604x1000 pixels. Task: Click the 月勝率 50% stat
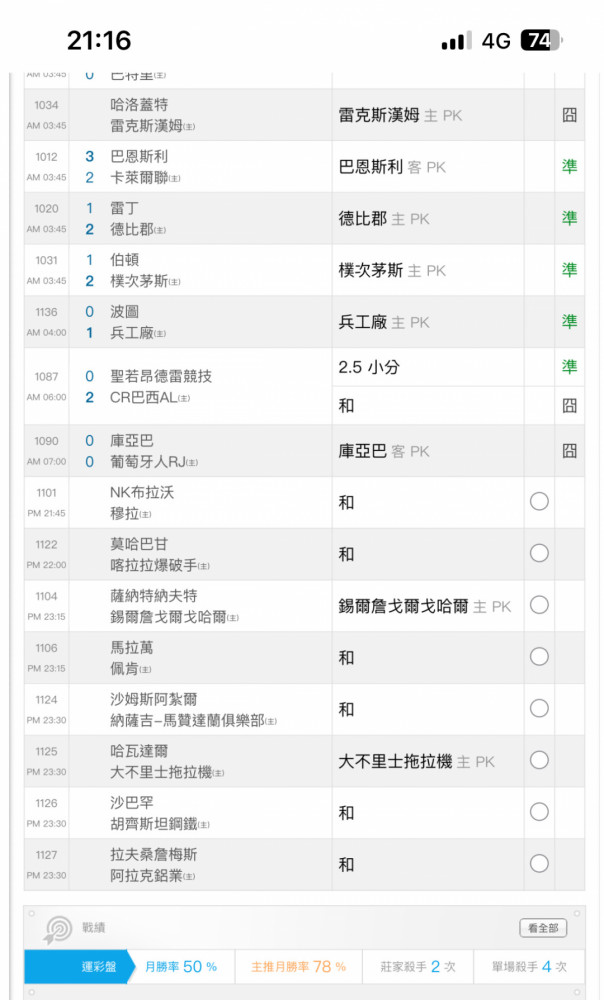(181, 967)
